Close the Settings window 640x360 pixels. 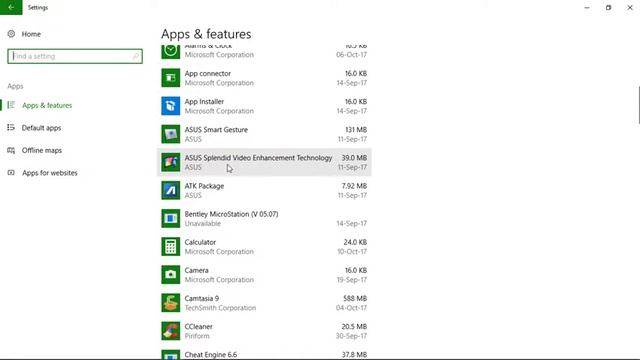point(630,7)
